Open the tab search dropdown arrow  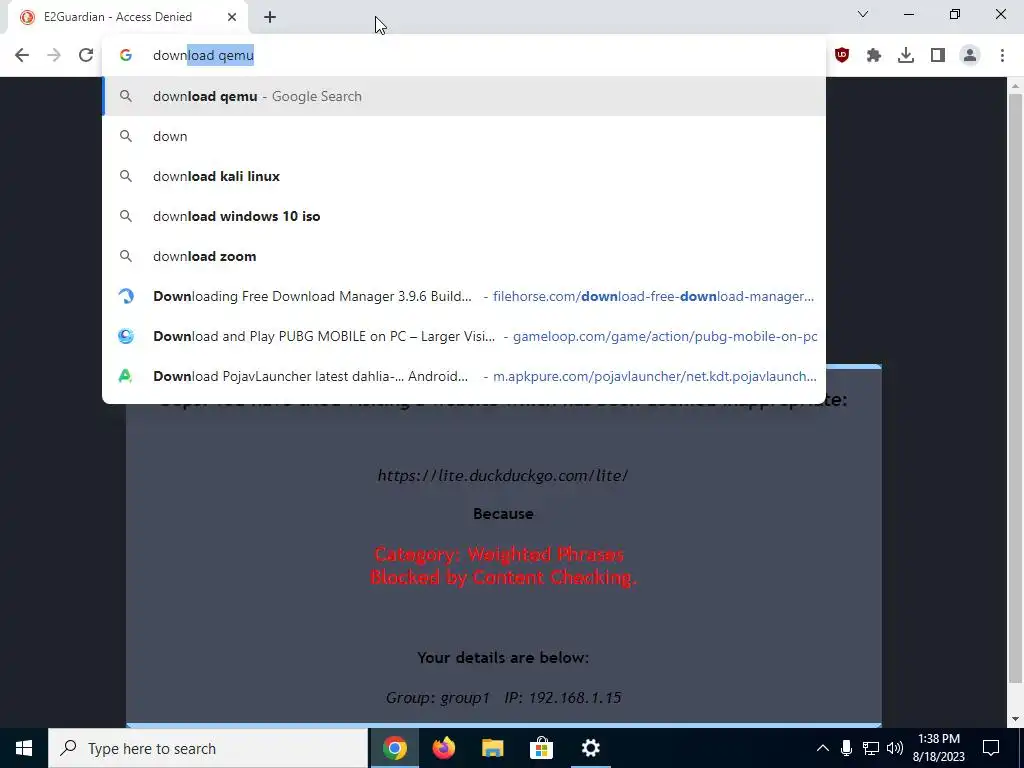pyautogui.click(x=863, y=14)
